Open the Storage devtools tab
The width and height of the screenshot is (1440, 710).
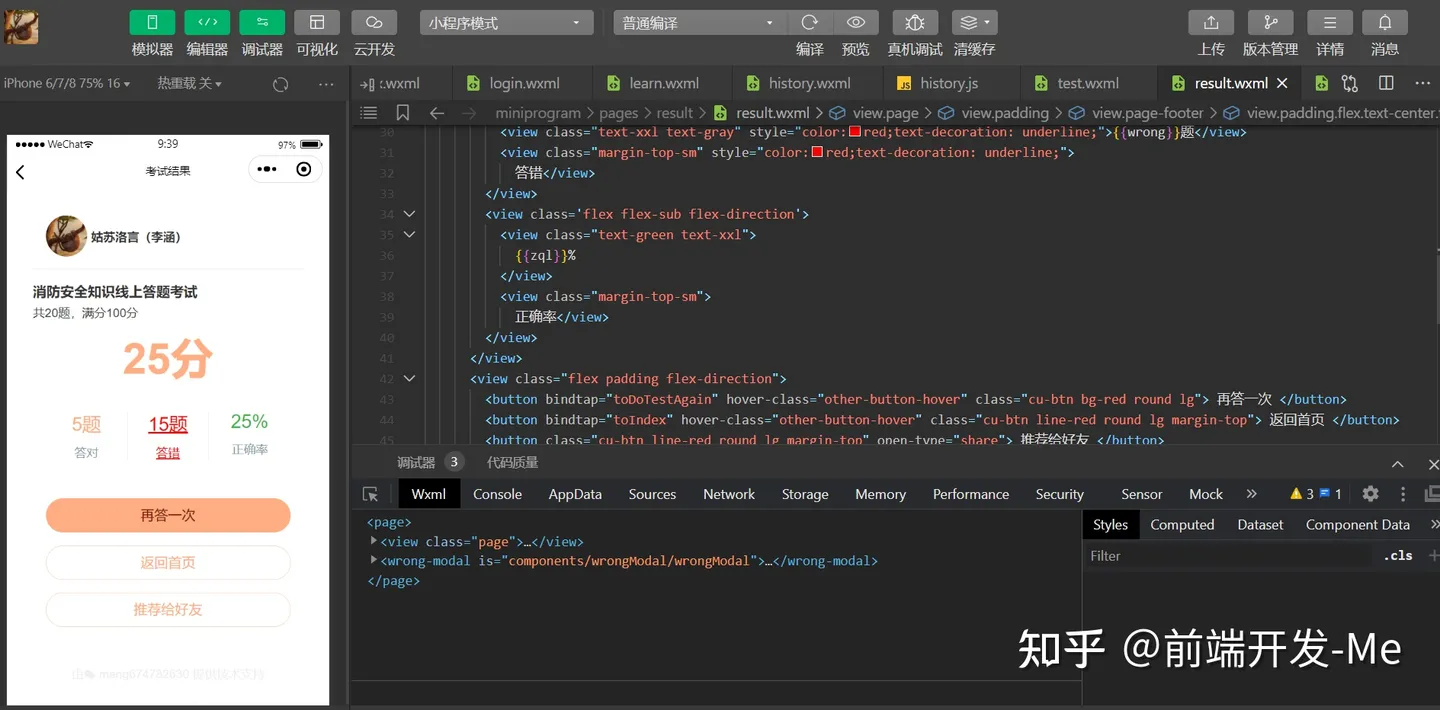805,494
